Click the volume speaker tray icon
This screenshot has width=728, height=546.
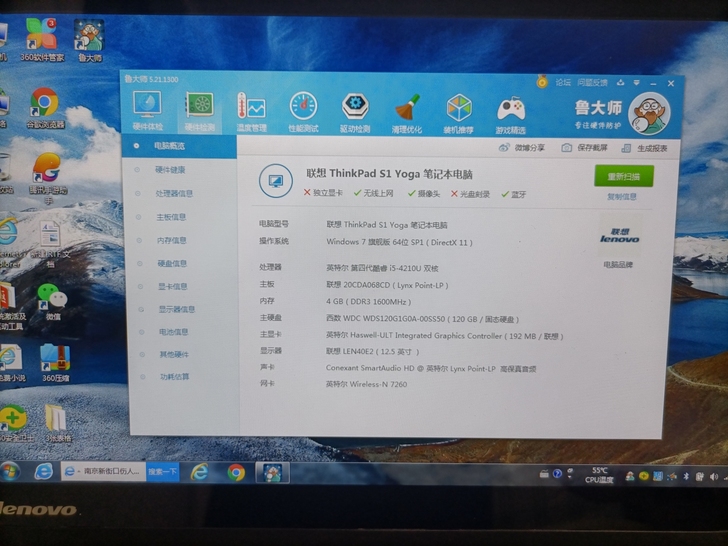click(x=713, y=477)
